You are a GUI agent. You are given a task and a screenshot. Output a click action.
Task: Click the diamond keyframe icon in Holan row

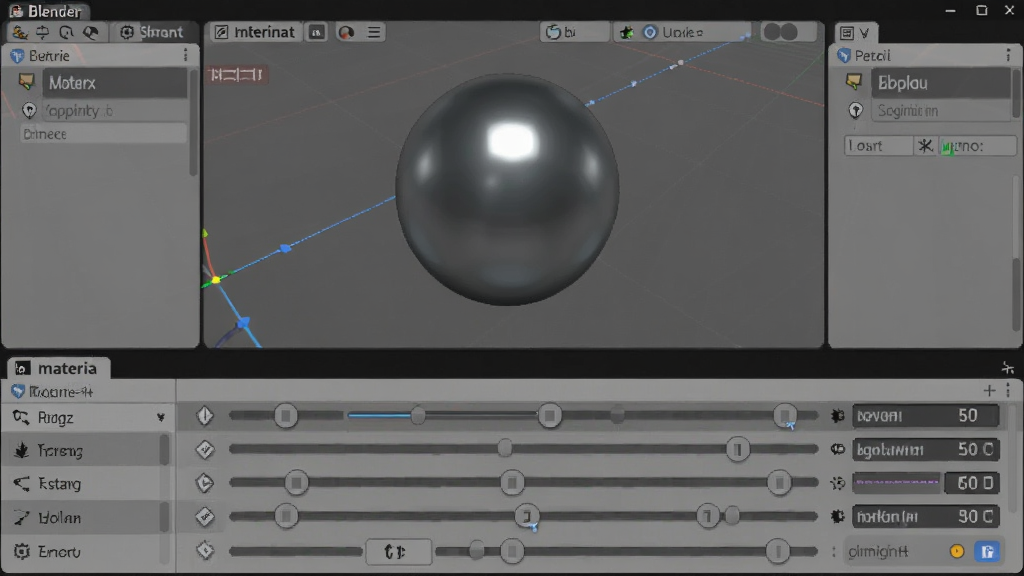[x=205, y=517]
